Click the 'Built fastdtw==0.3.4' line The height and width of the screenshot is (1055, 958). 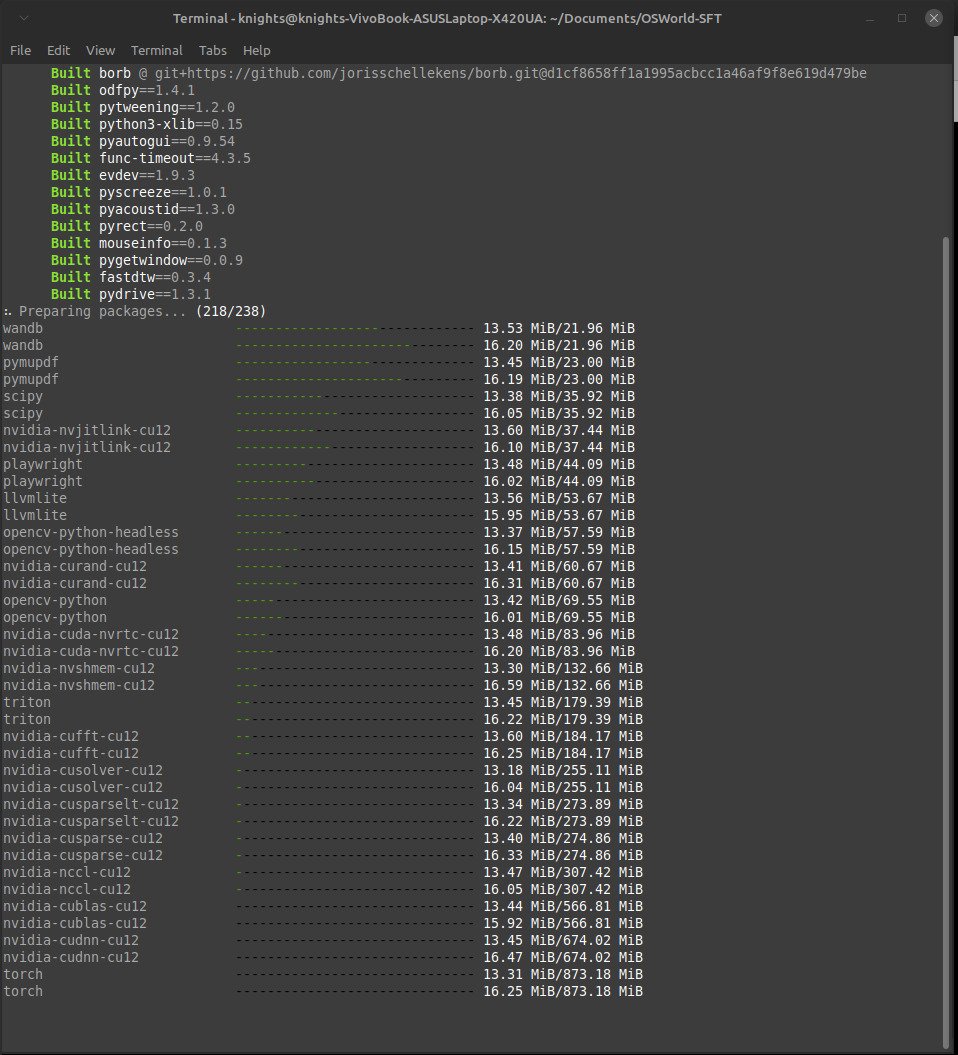tap(131, 277)
